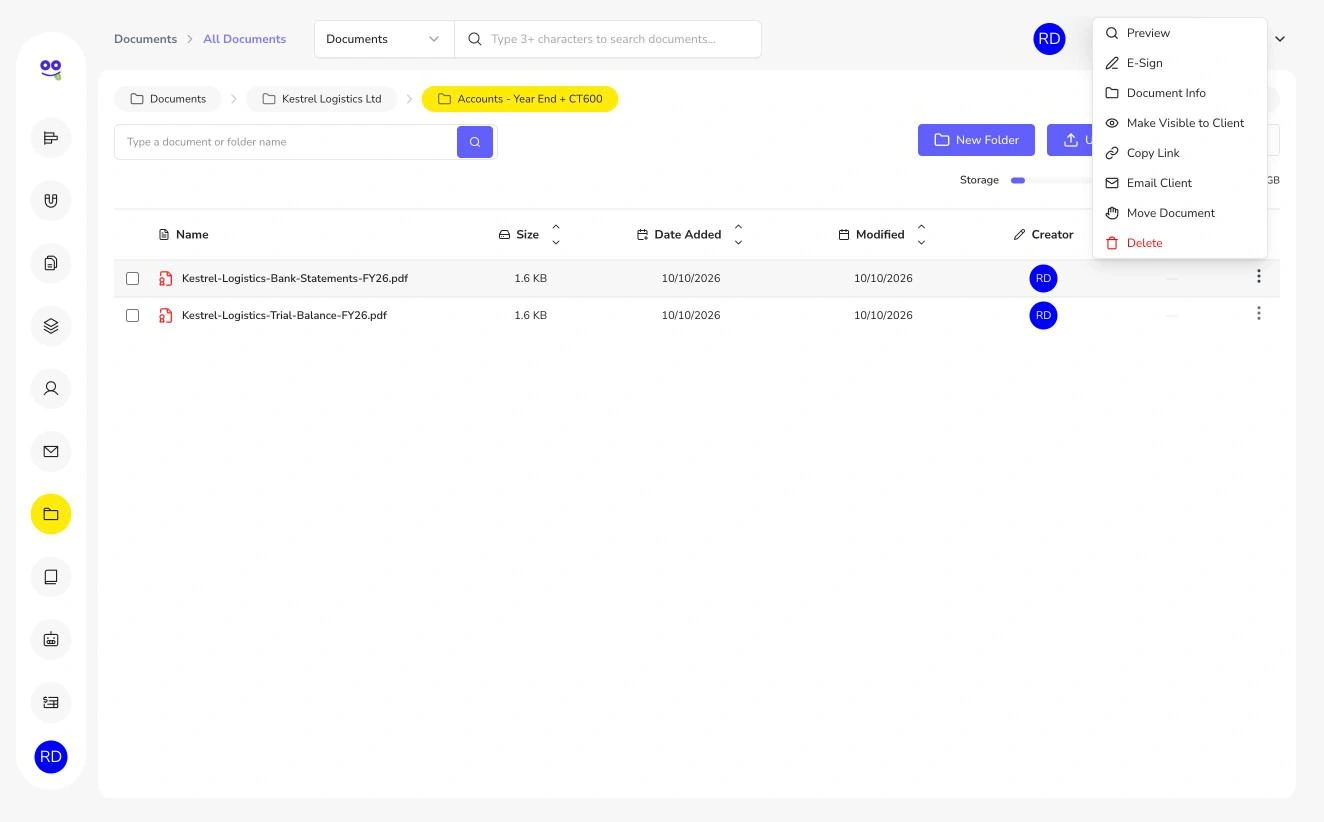1324x822 pixels.
Task: Select Preview from the context menu
Action: click(1180, 33)
